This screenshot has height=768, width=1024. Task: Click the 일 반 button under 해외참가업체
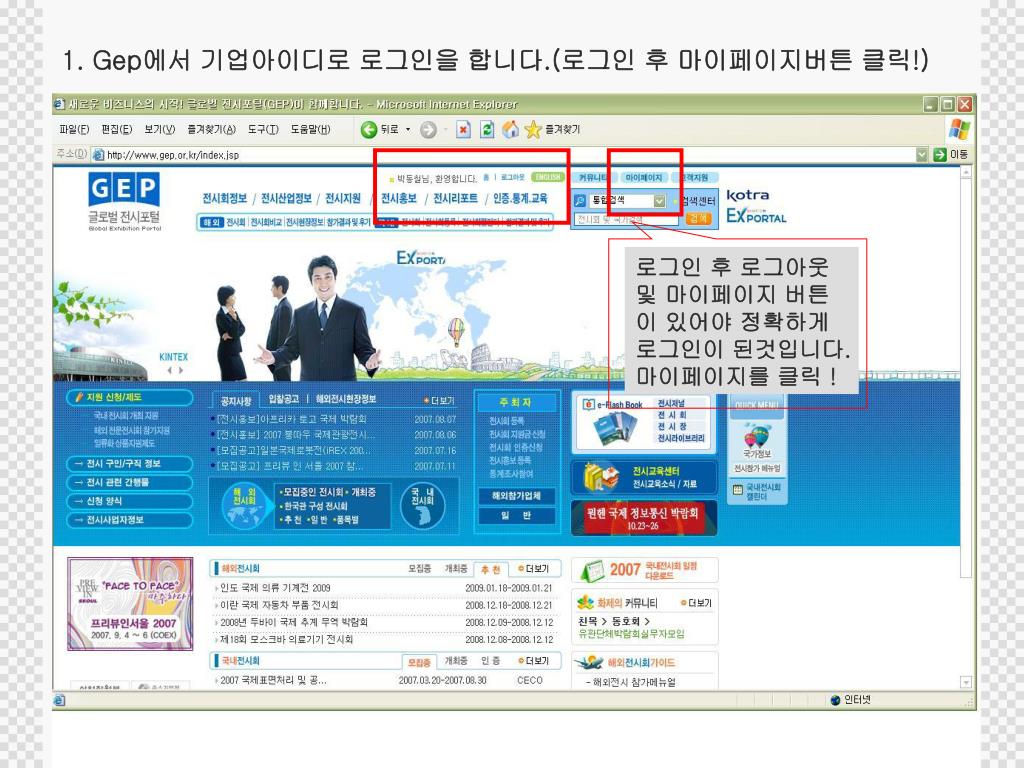pos(516,516)
